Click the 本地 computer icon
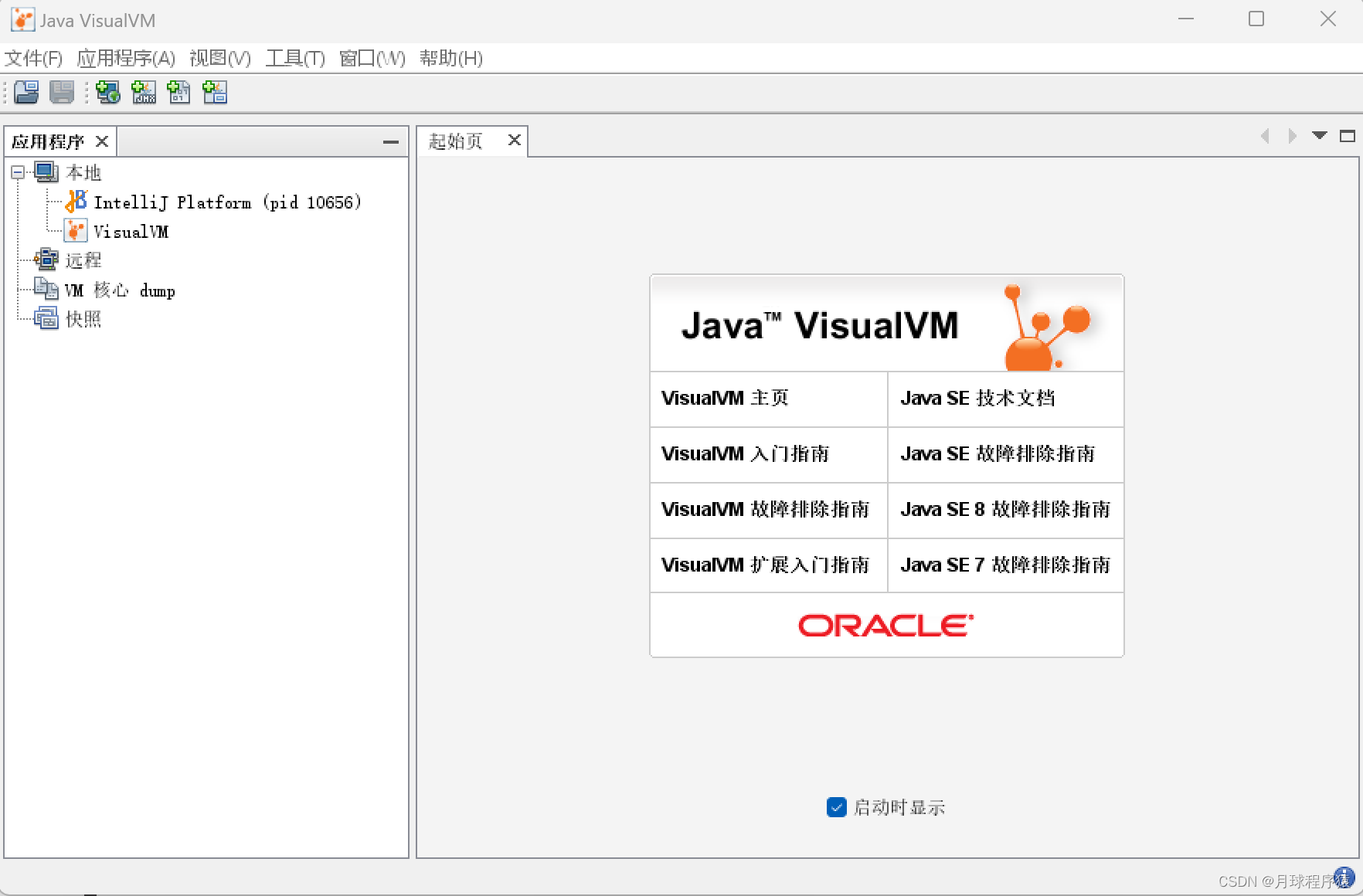This screenshot has height=896, width=1363. coord(46,172)
